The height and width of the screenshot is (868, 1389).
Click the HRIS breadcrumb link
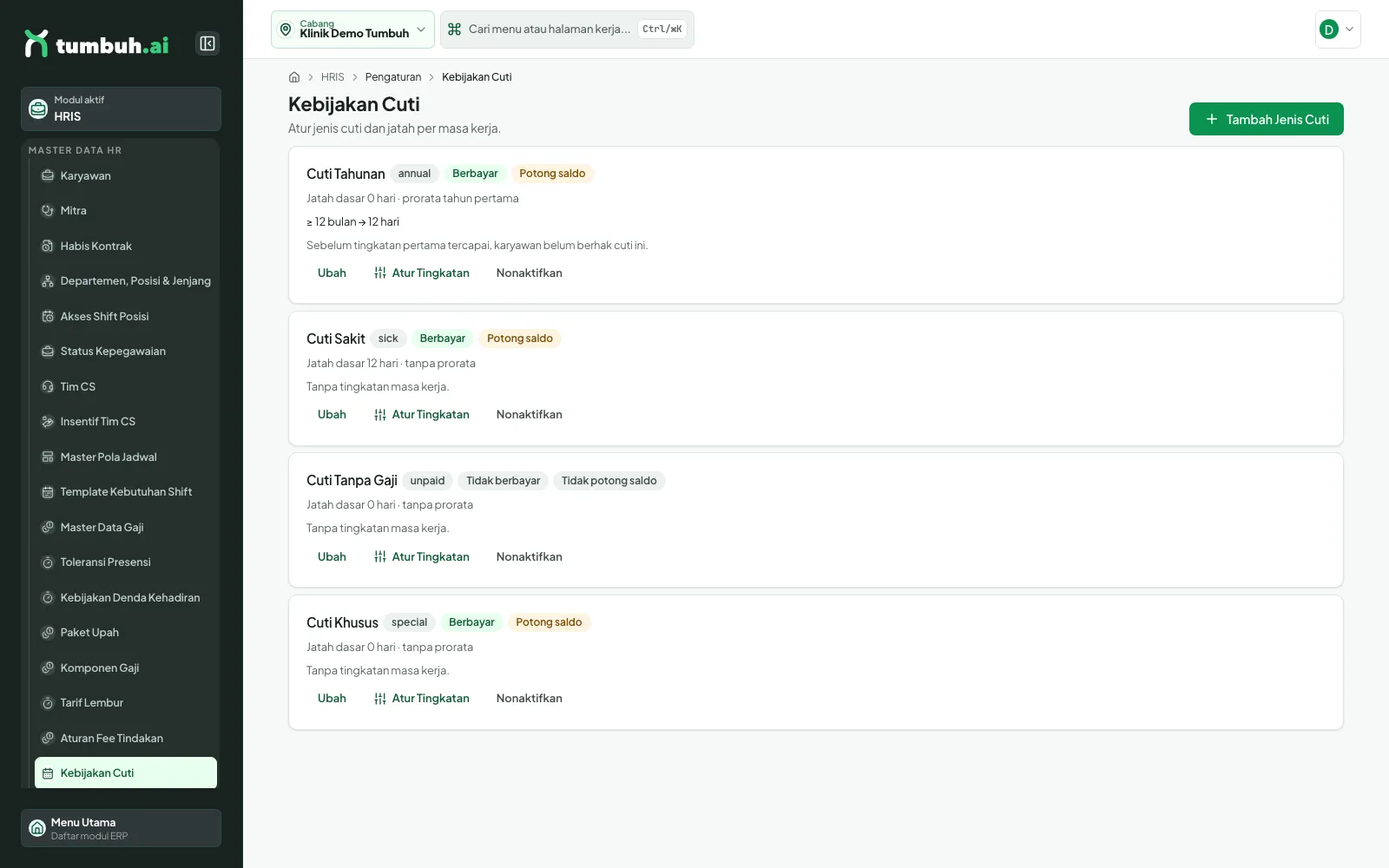pyautogui.click(x=332, y=77)
